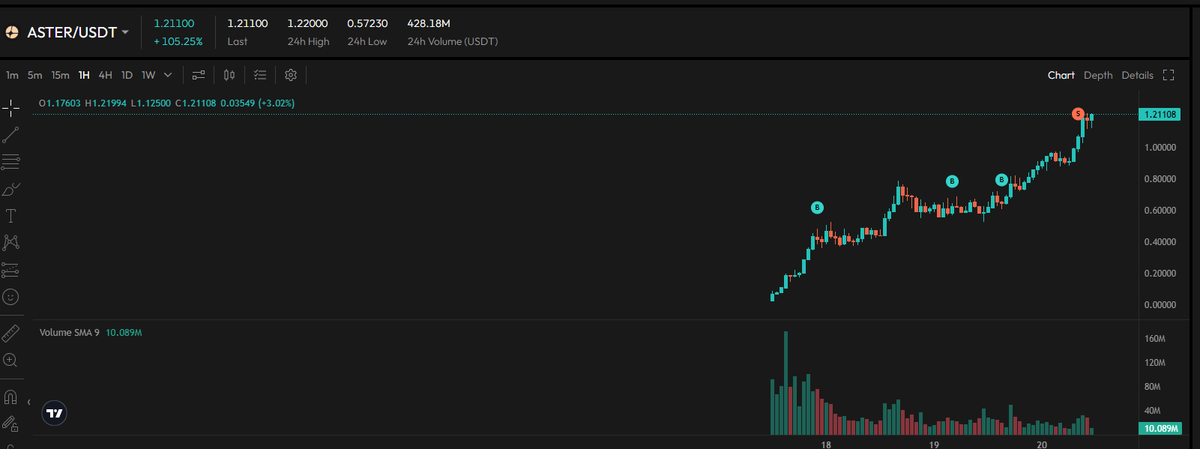Switch to the Depth view
Screen dimensions: 1200x449
(x=1098, y=75)
